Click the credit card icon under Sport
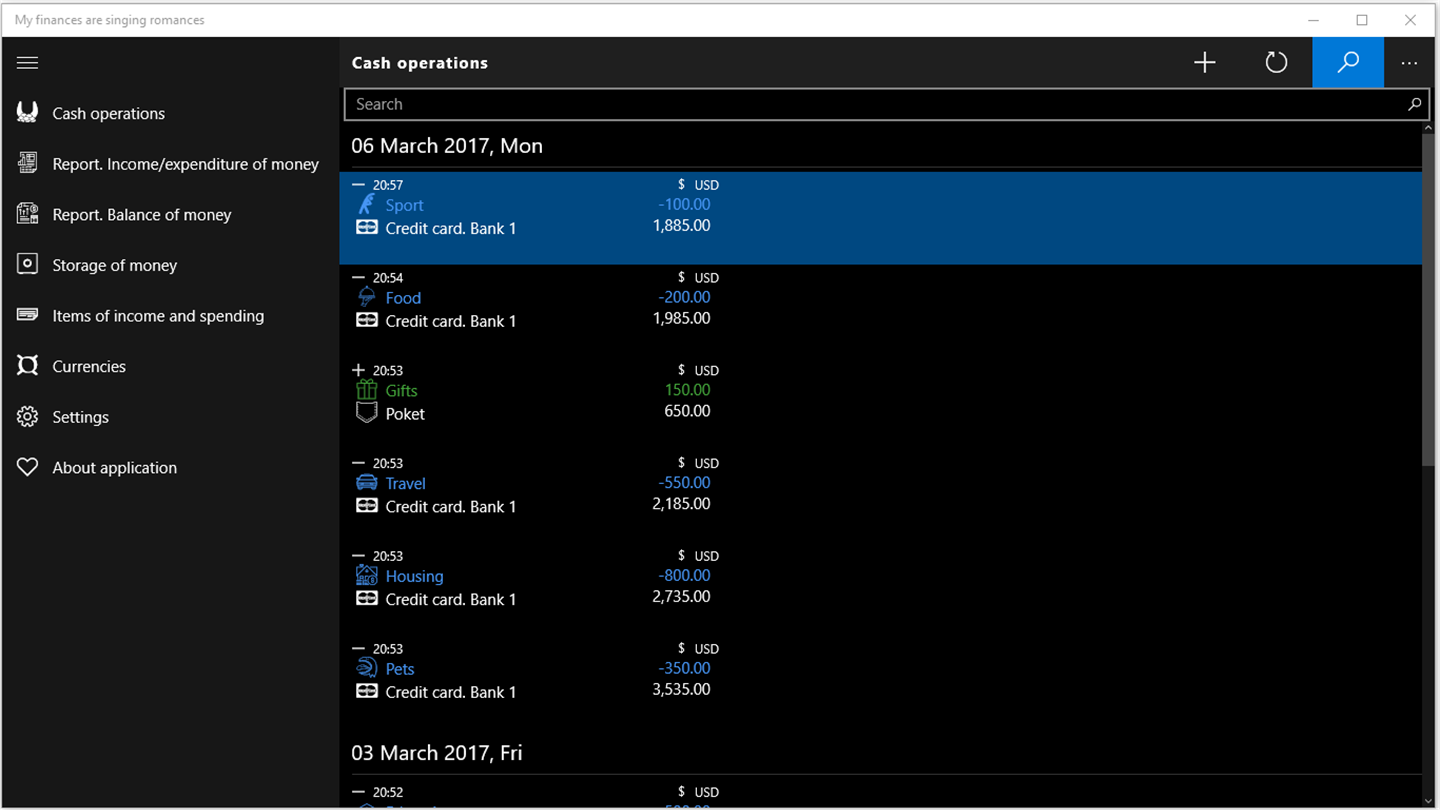This screenshot has height=810, width=1440. coord(367,228)
